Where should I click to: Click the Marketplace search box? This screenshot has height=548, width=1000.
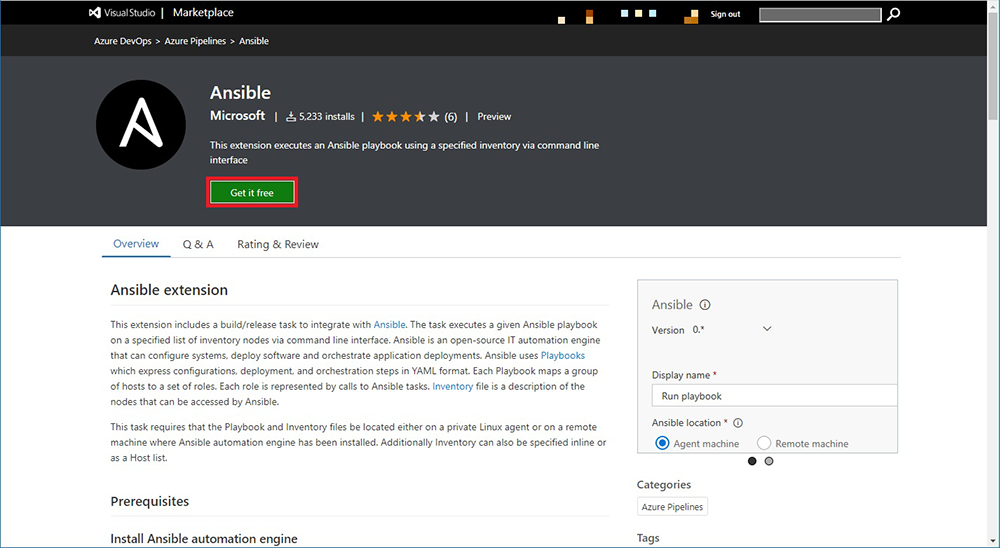(x=820, y=15)
